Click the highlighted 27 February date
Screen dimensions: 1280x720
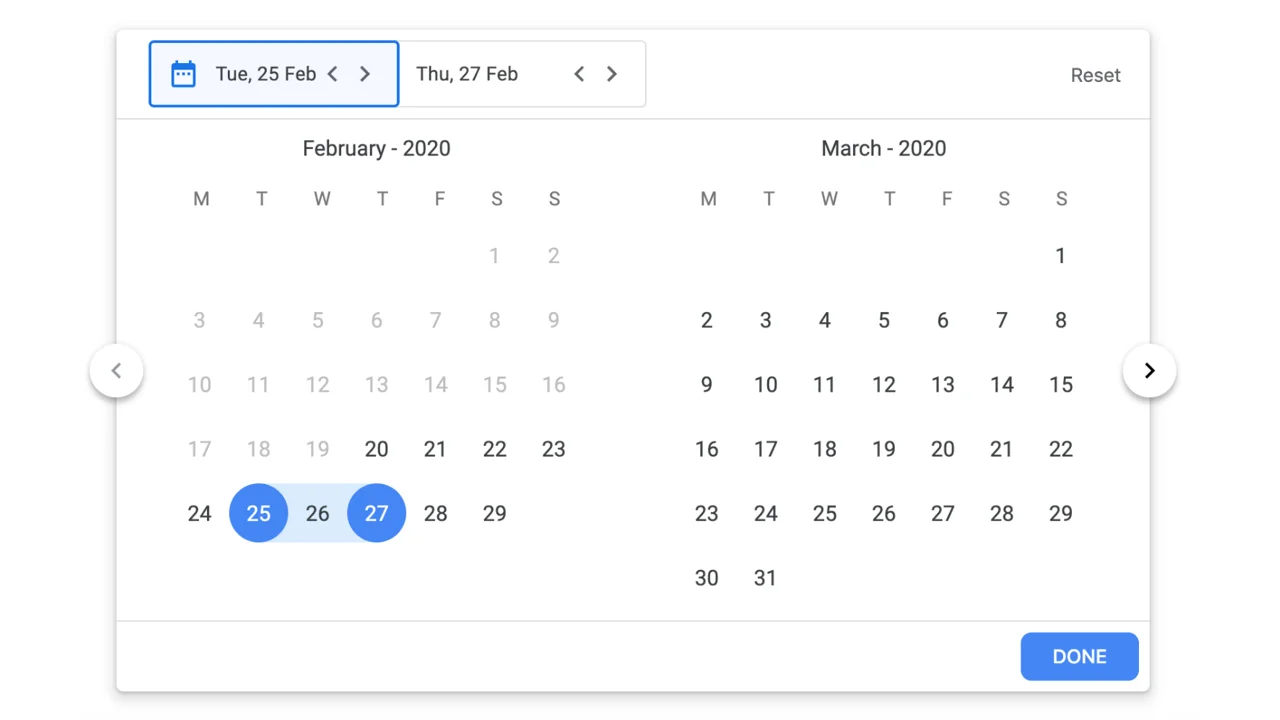pos(376,513)
